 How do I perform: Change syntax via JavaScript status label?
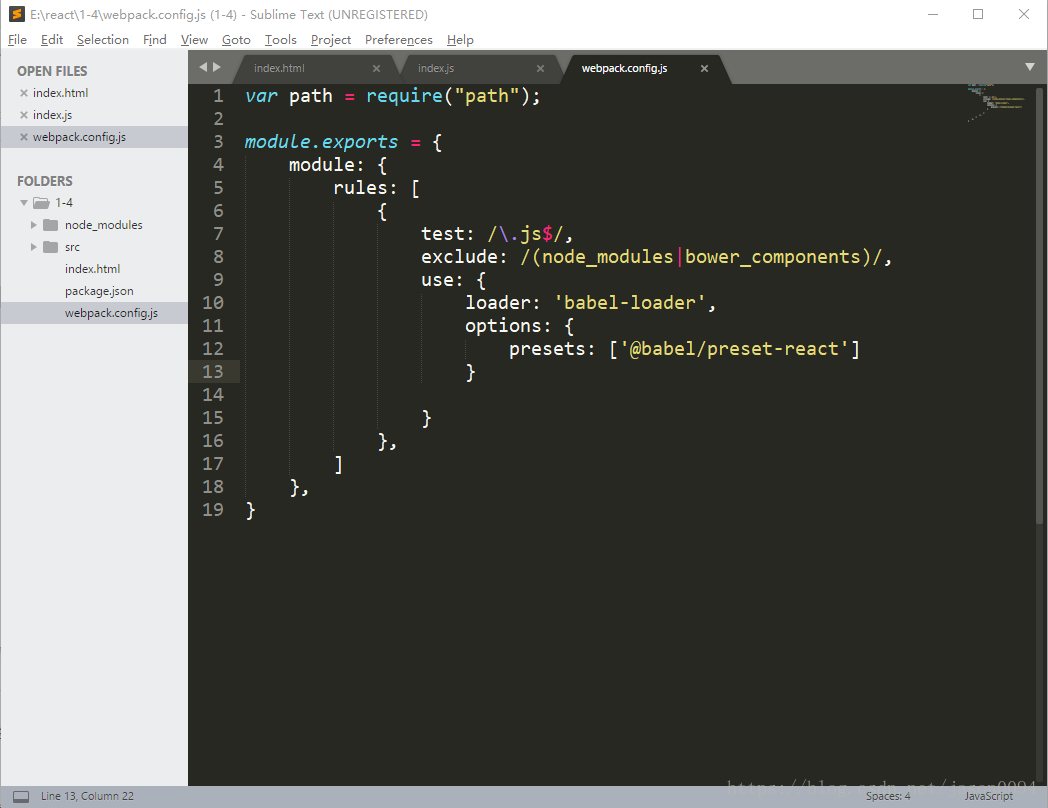[988, 797]
